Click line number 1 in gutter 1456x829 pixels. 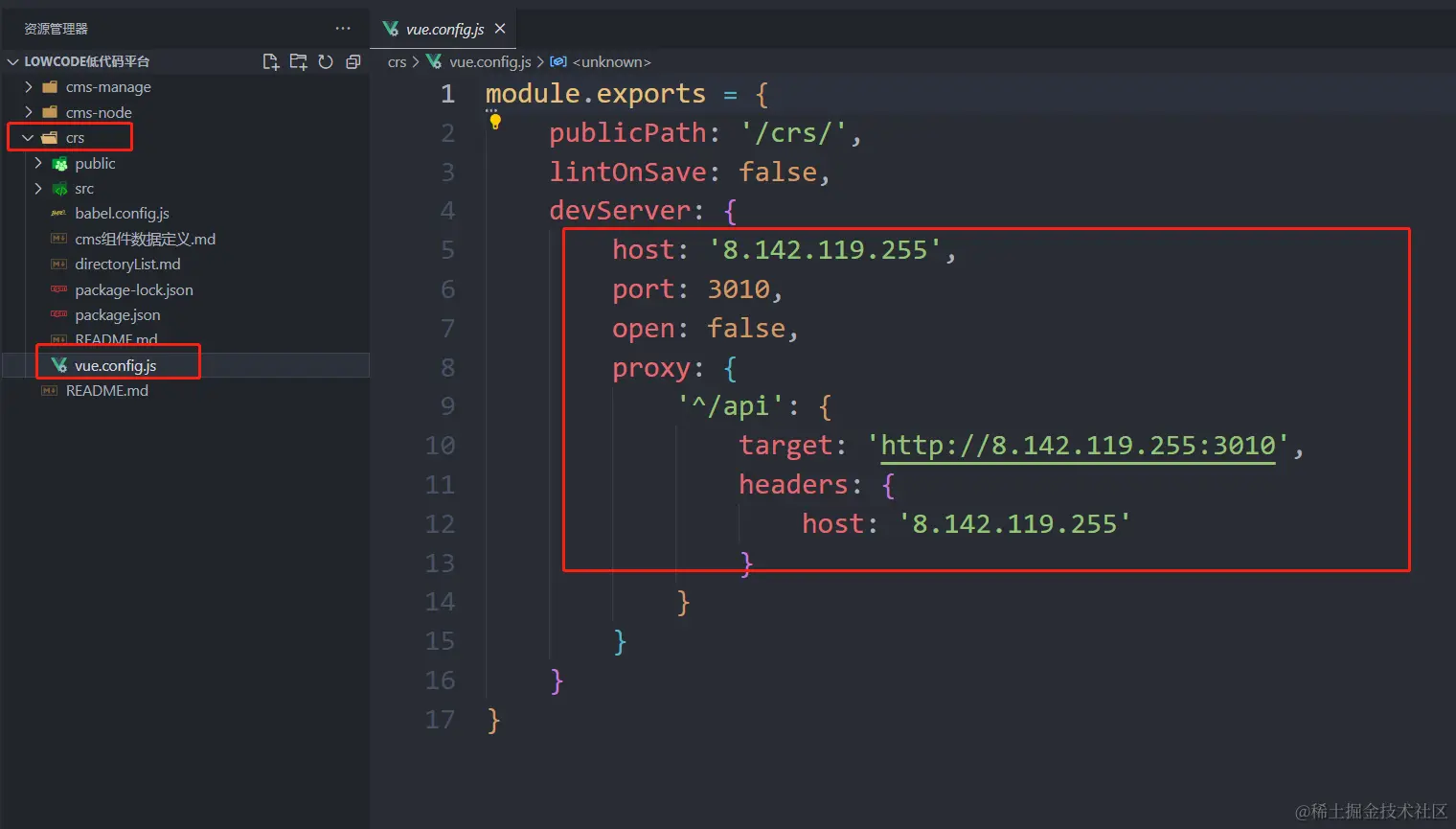(447, 94)
